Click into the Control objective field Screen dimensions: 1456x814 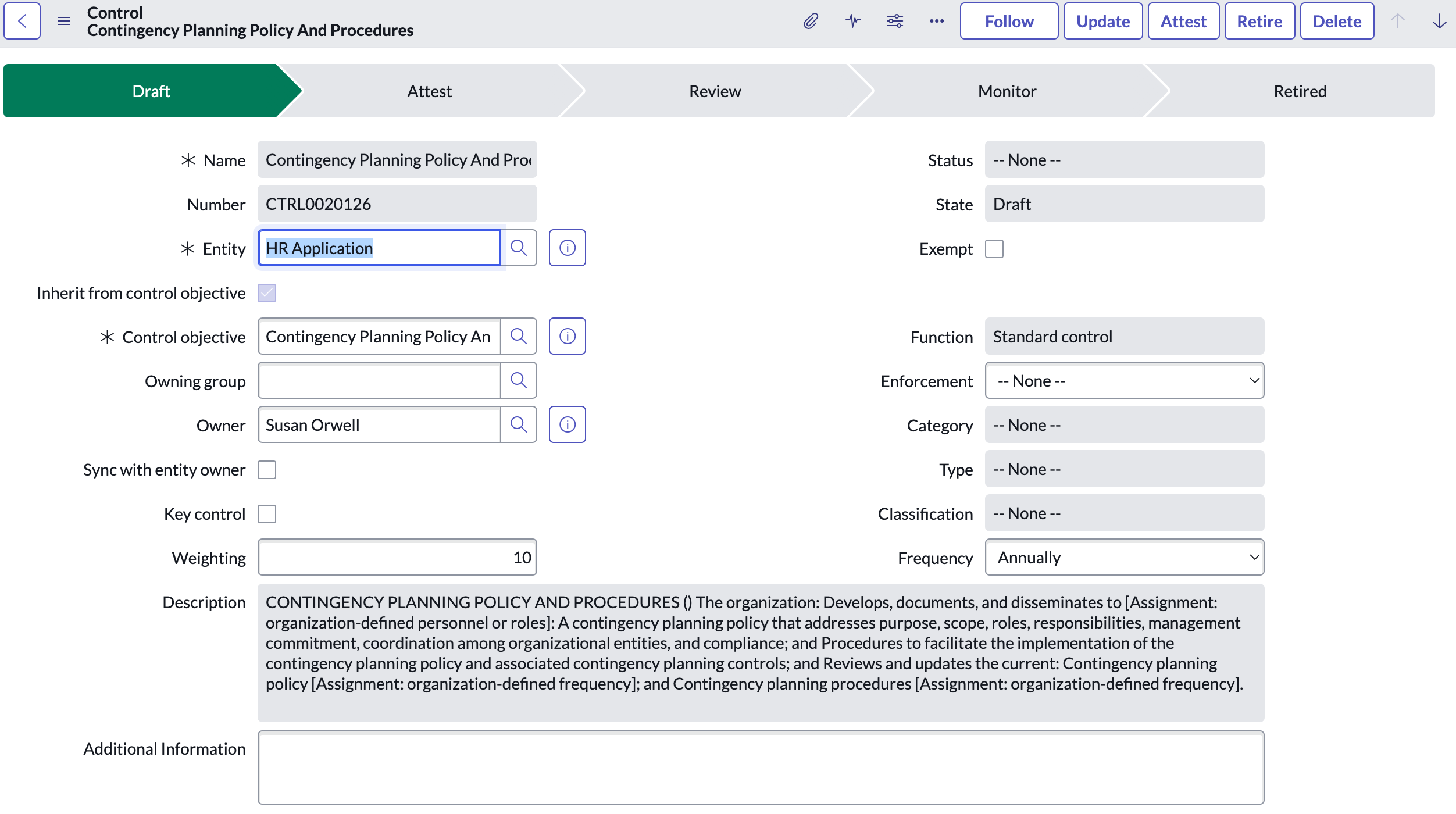pos(379,337)
